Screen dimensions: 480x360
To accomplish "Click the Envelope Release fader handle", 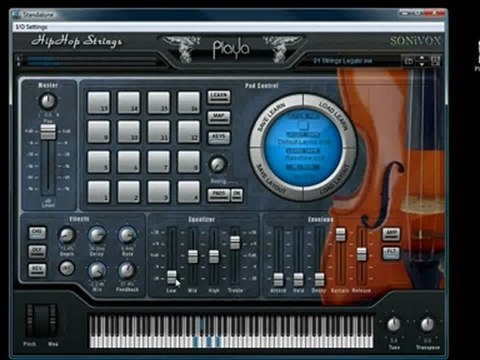I will [361, 254].
